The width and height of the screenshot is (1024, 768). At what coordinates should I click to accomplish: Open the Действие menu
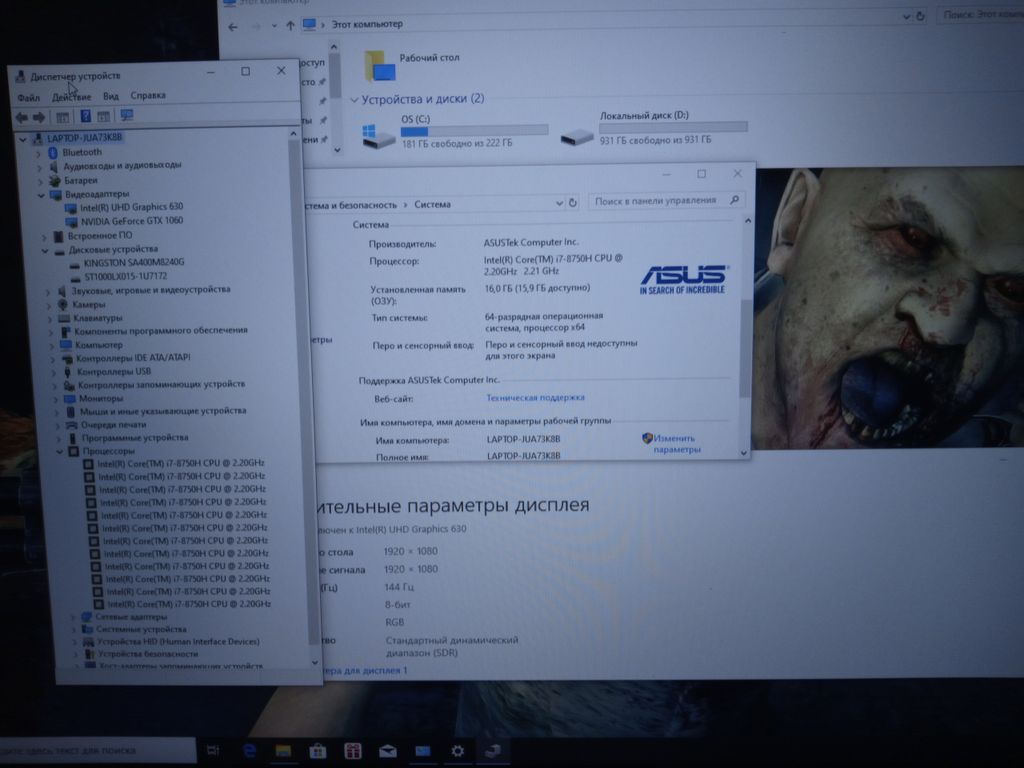(71, 96)
